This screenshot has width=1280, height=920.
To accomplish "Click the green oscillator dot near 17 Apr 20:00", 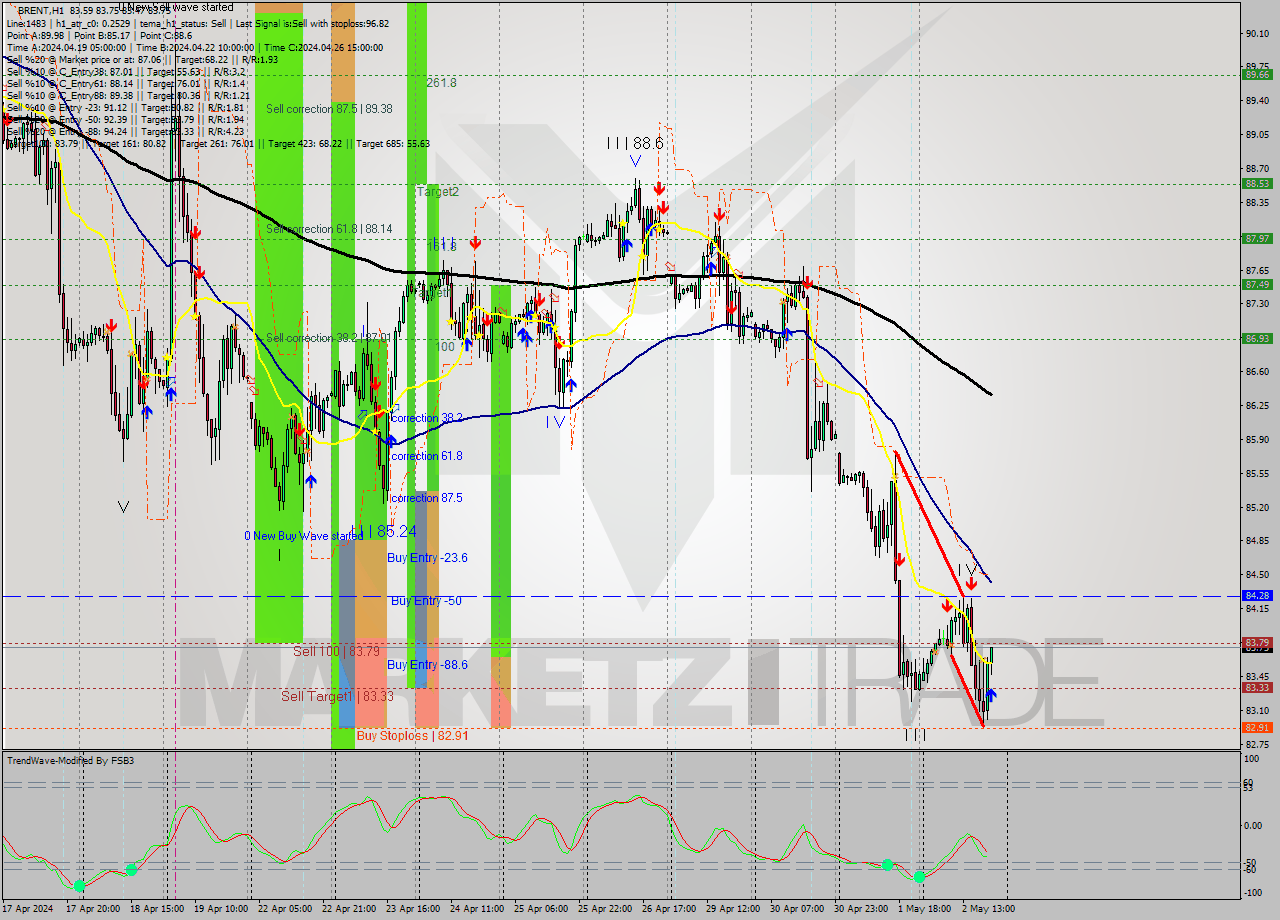I will click(79, 885).
